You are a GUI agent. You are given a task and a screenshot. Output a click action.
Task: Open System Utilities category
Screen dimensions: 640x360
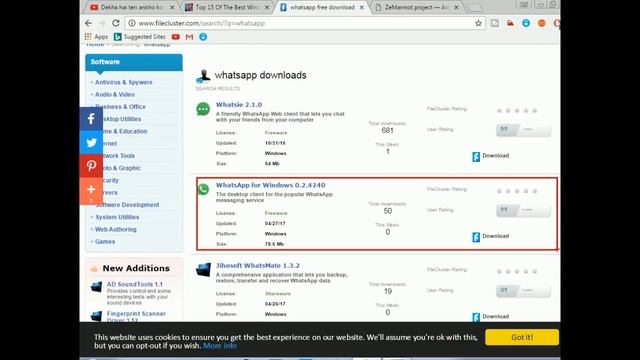pyautogui.click(x=117, y=217)
